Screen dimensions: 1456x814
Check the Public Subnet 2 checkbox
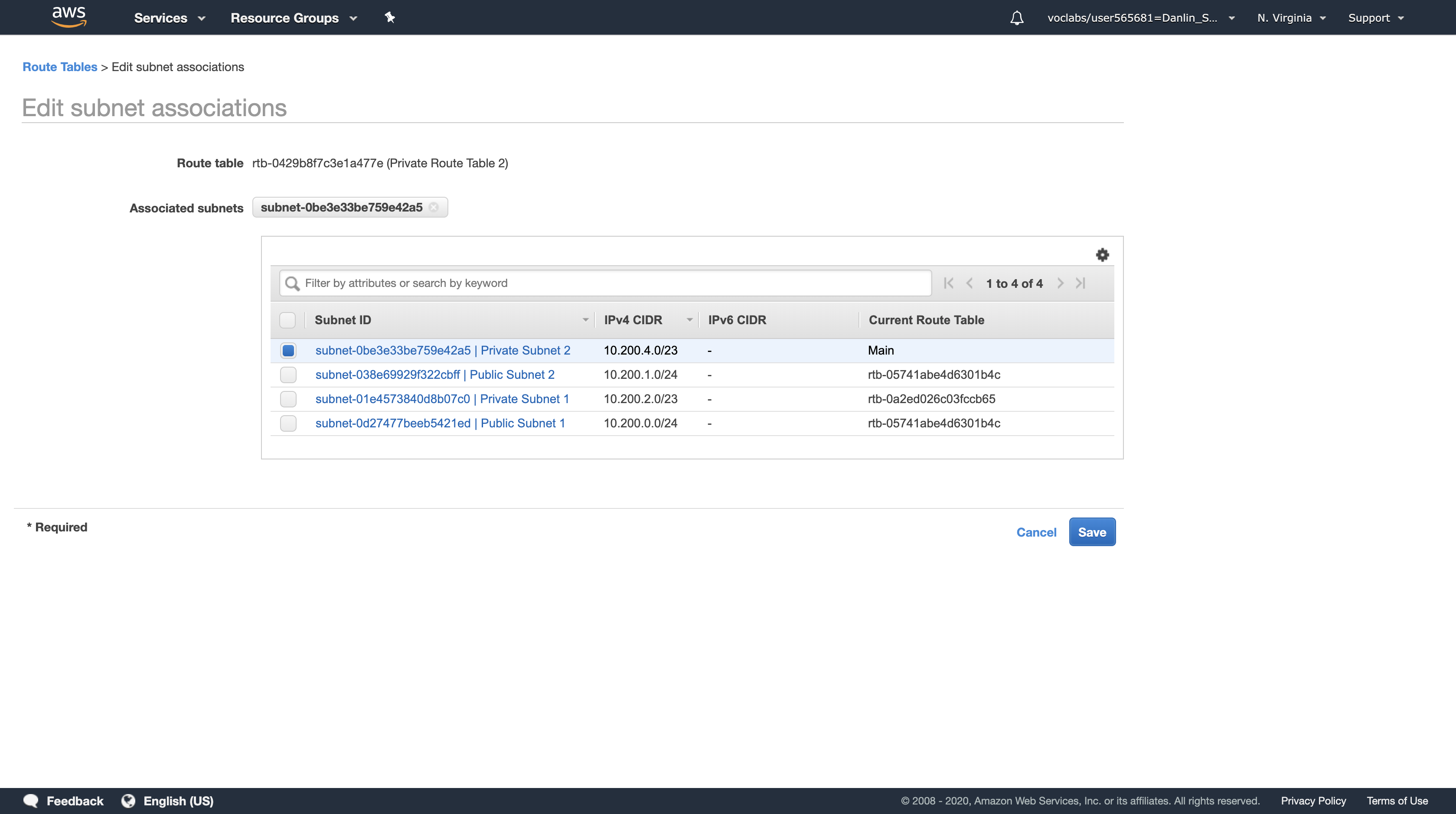288,374
